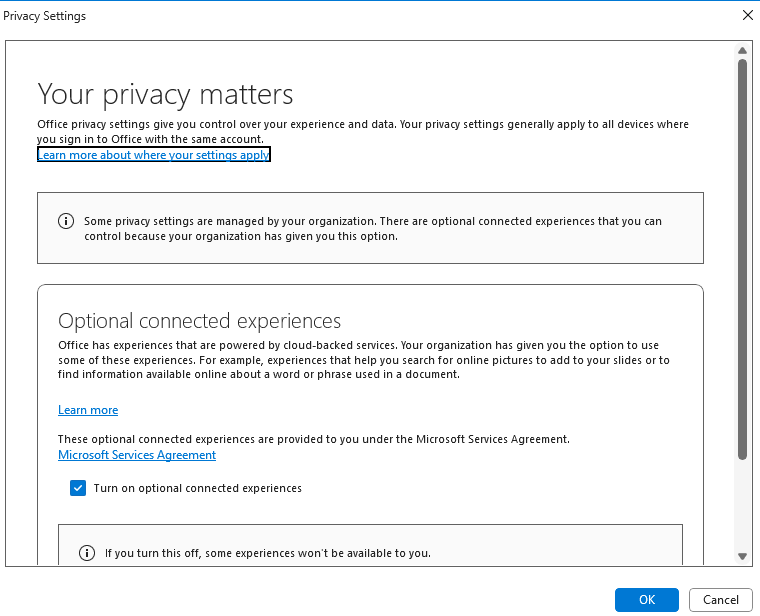Click the scrollbar track below the thumb

tap(742, 505)
